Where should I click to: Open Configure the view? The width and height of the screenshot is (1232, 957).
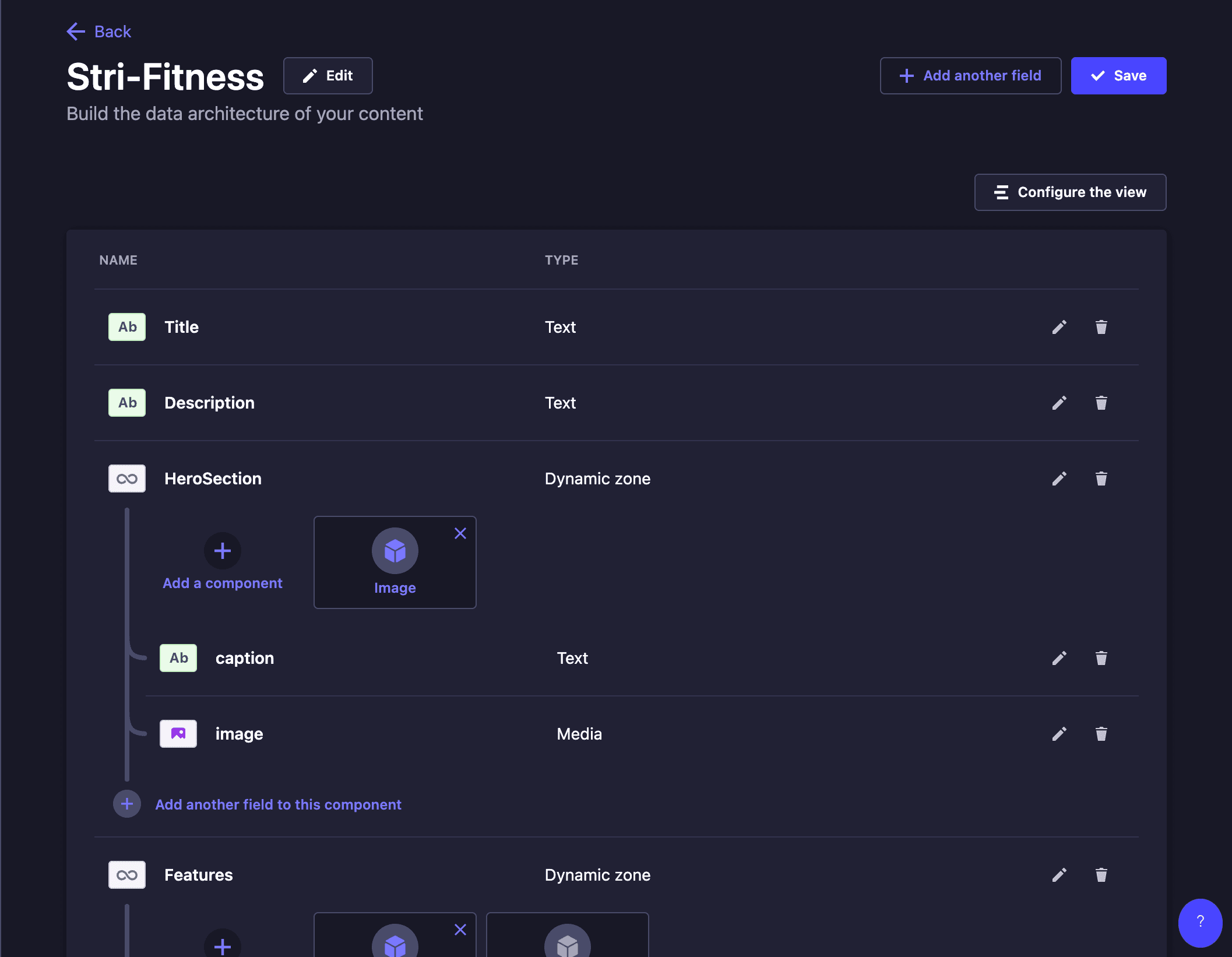click(1070, 192)
